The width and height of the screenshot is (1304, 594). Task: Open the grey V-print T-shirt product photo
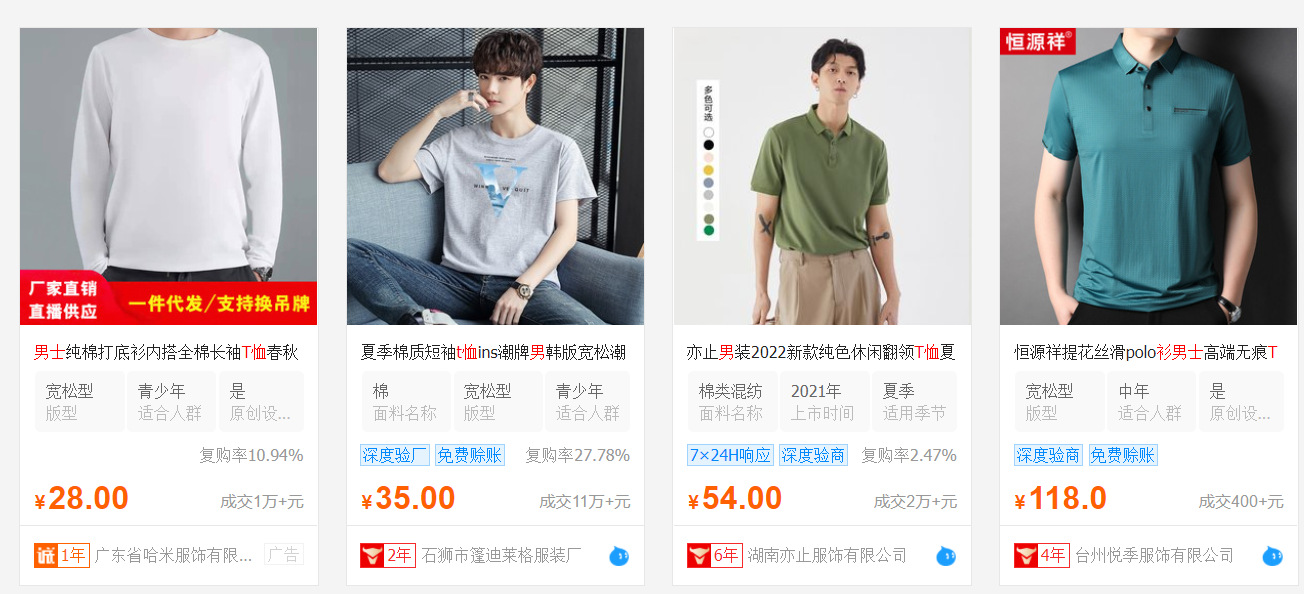495,176
